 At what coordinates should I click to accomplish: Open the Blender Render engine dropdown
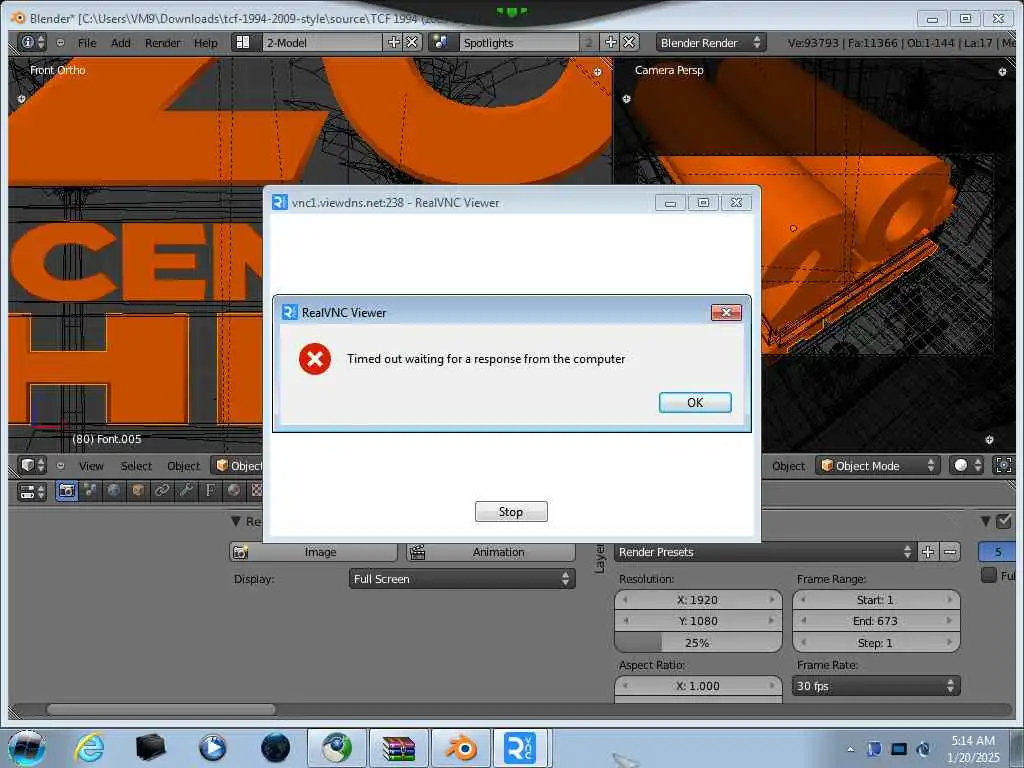tap(711, 42)
